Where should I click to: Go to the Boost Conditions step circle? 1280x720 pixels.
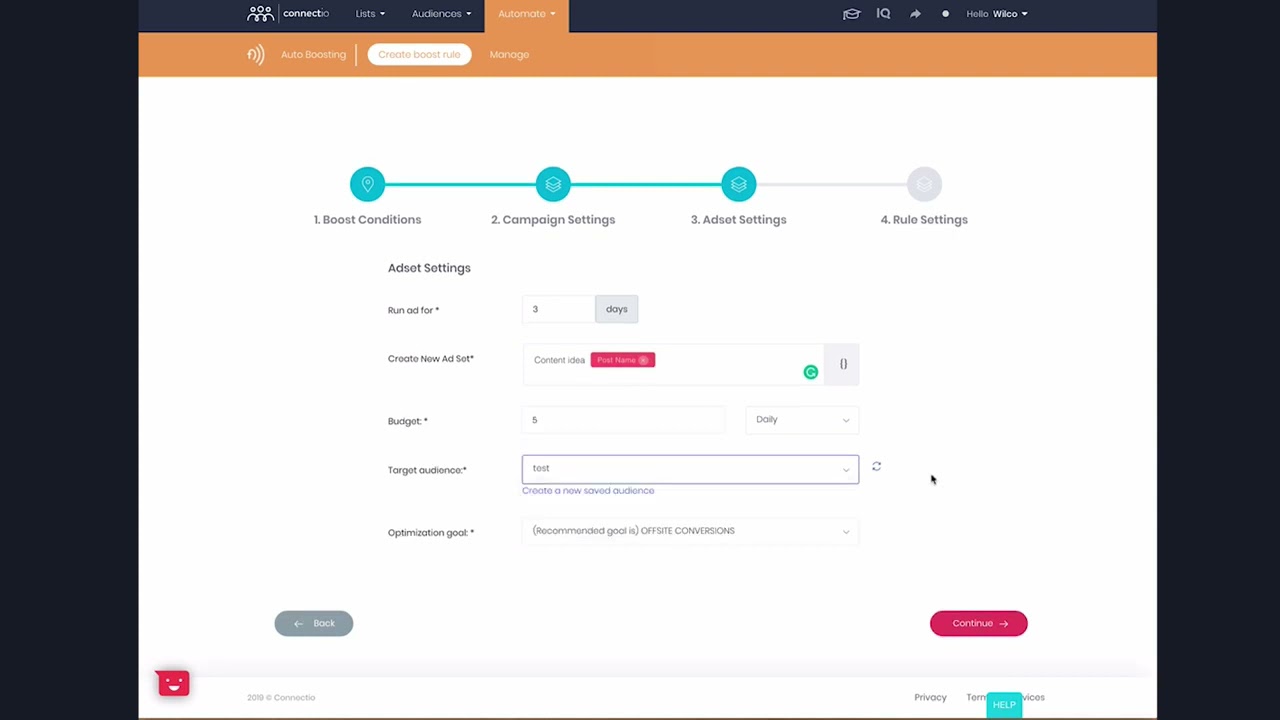click(367, 184)
